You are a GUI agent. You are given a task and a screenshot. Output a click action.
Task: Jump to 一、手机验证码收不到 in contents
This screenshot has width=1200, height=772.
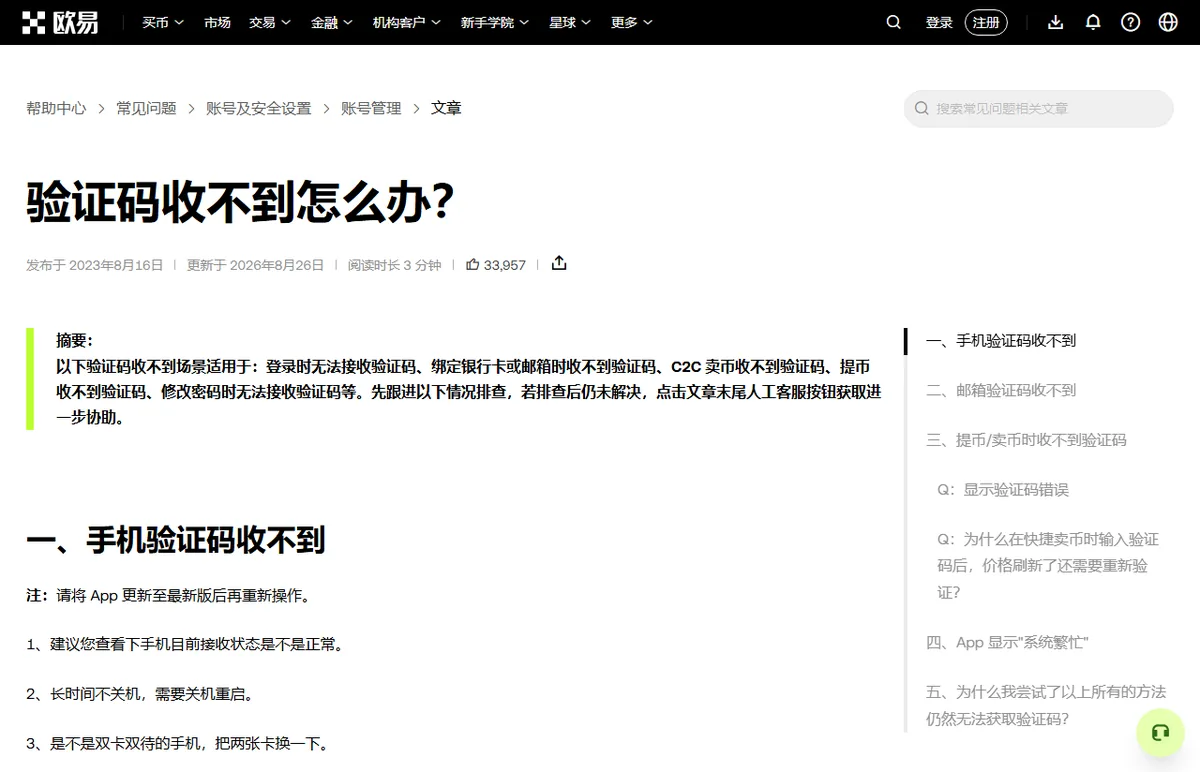[x=1001, y=340]
